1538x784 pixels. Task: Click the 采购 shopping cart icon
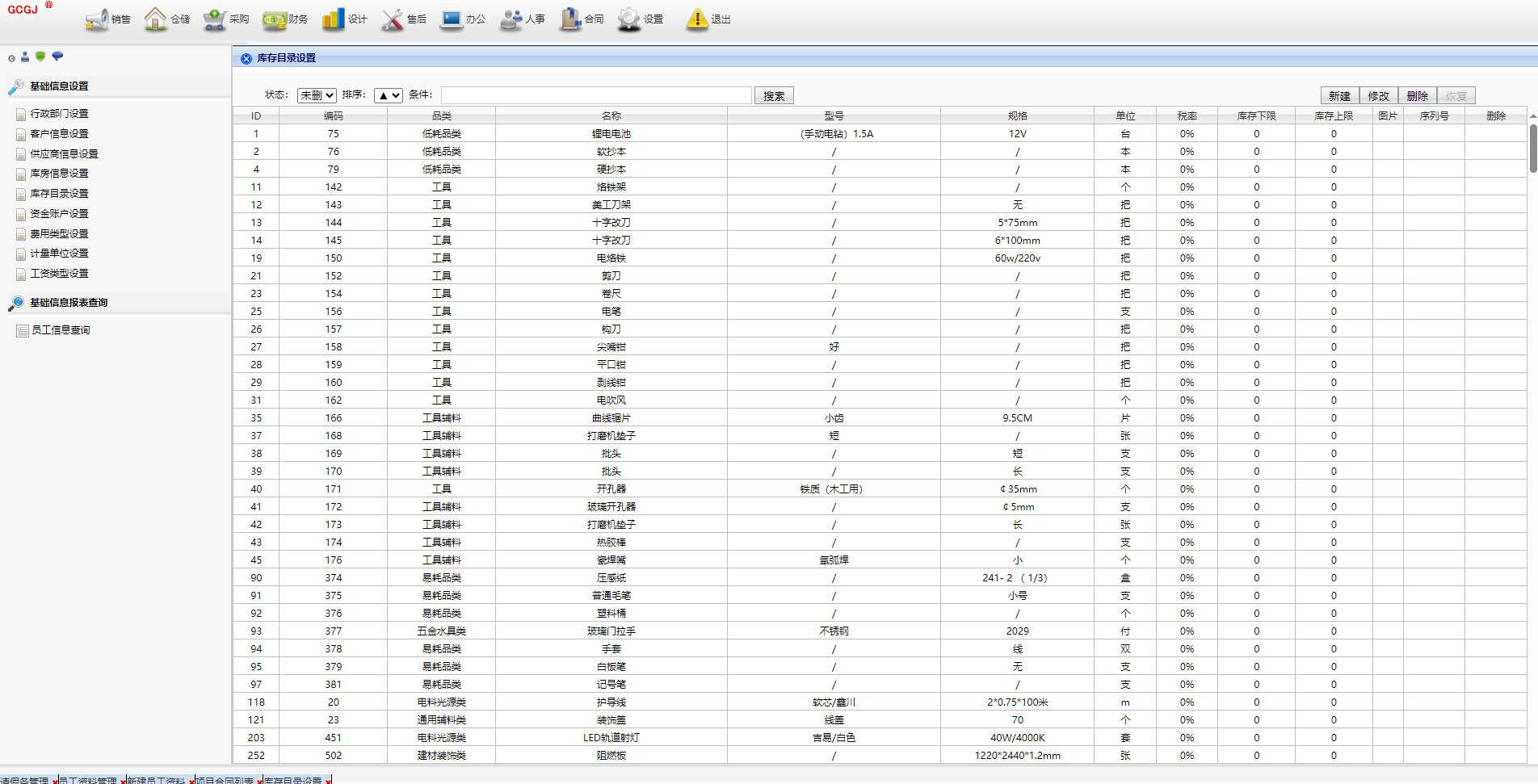215,19
